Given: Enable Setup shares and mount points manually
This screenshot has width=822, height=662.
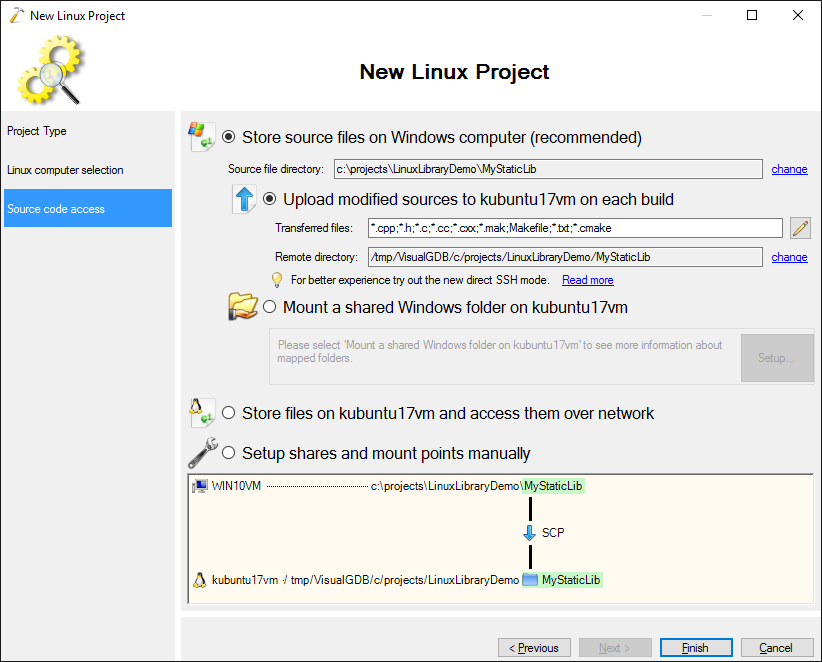Looking at the screenshot, I should pyautogui.click(x=229, y=453).
